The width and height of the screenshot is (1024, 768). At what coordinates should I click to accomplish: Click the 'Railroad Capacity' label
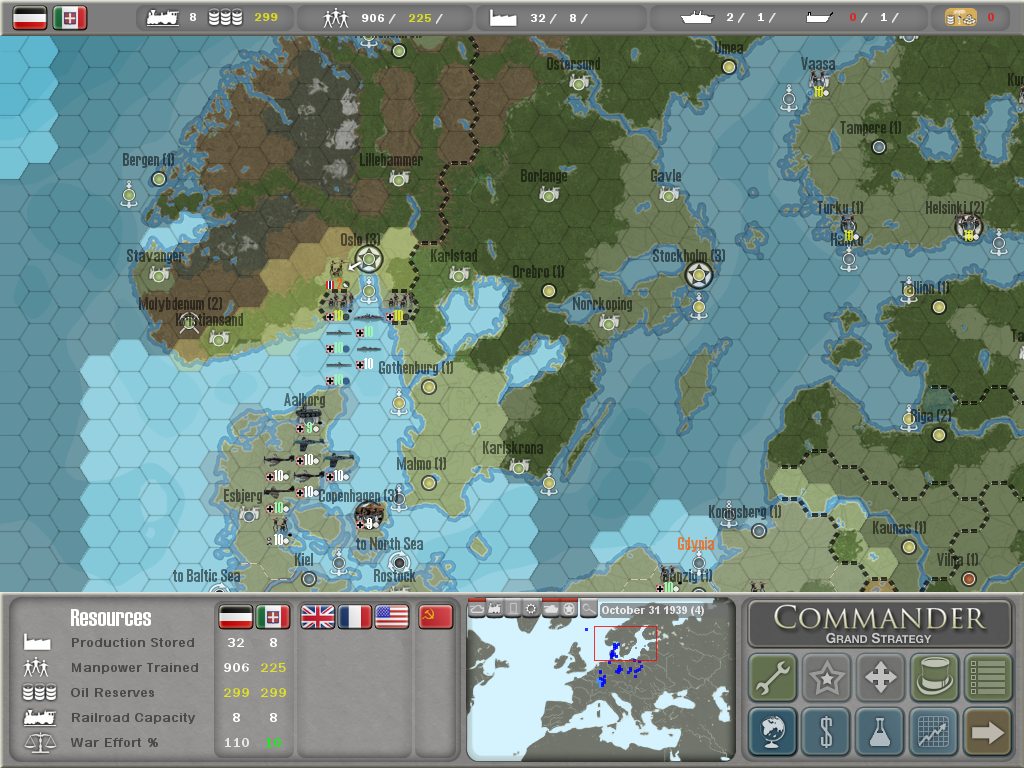(x=133, y=717)
